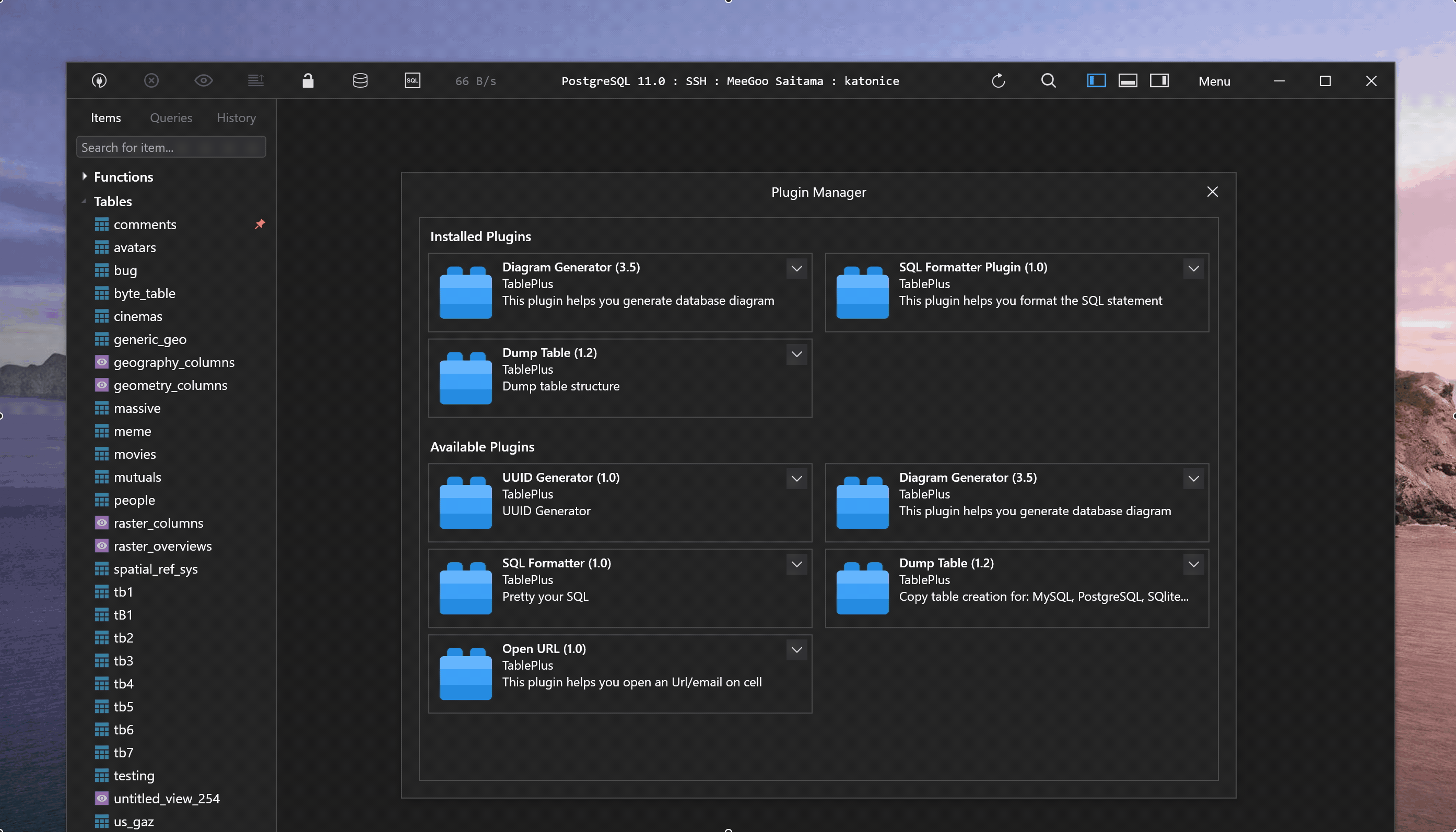Toggle the right sidebar panel

pyautogui.click(x=1159, y=80)
